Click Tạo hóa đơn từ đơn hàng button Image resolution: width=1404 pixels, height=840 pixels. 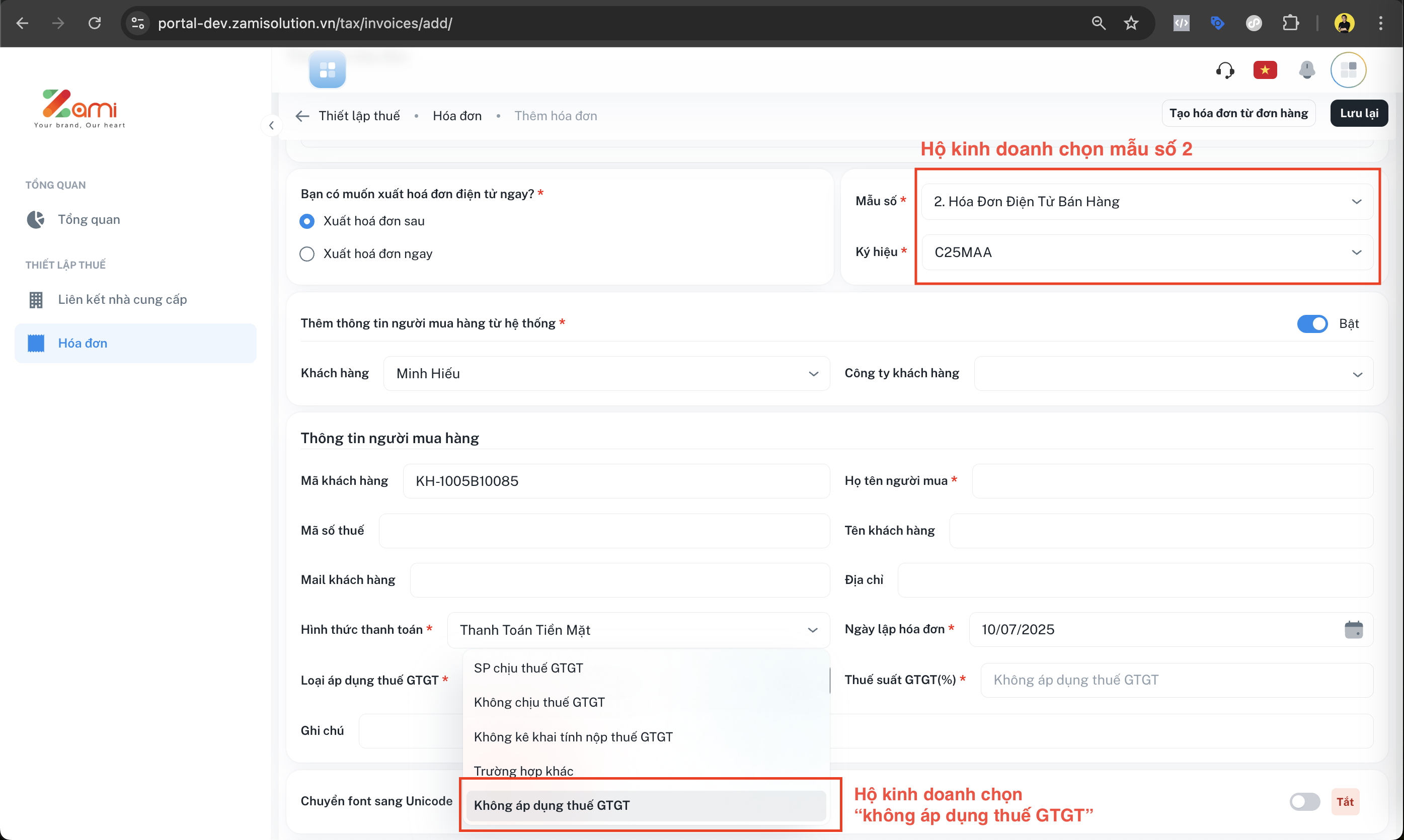(x=1238, y=113)
